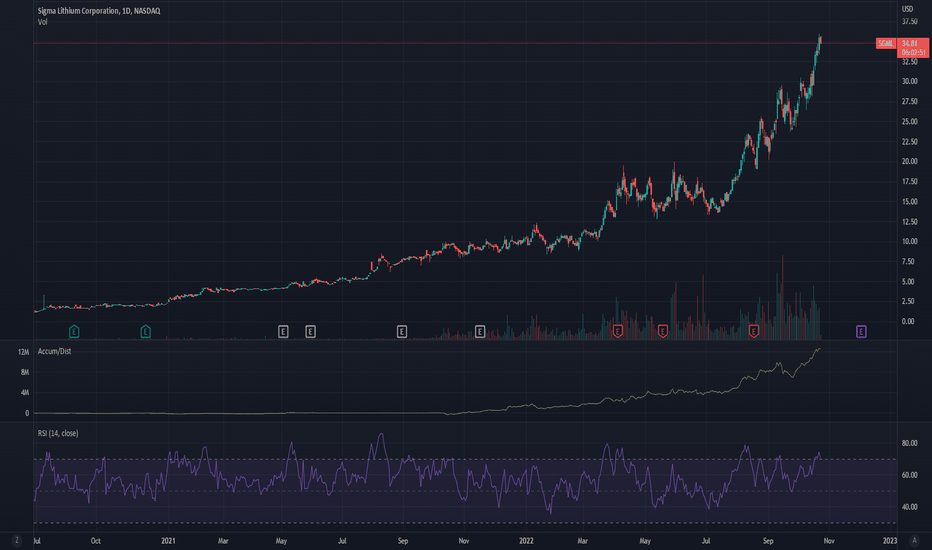Select the Vol indicator label
Screen dimensions: 932x550
click(43, 22)
